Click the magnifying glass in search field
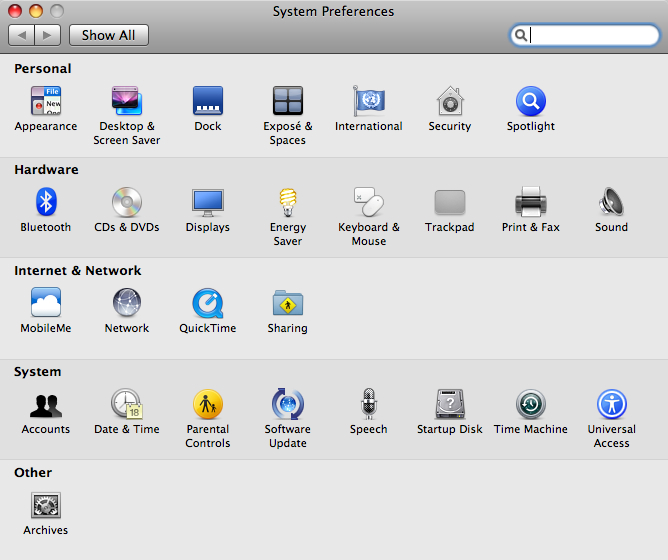Screen dimensions: 668x560 pyautogui.click(x=520, y=35)
